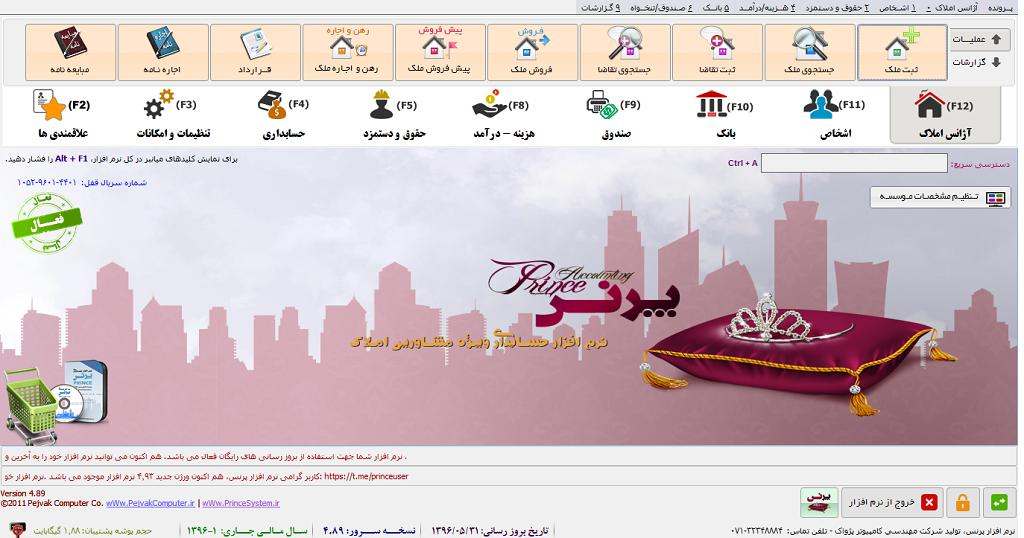1024x538 pixels.
Task: Select the فروش ملک (property sale) icon
Action: tap(533, 52)
